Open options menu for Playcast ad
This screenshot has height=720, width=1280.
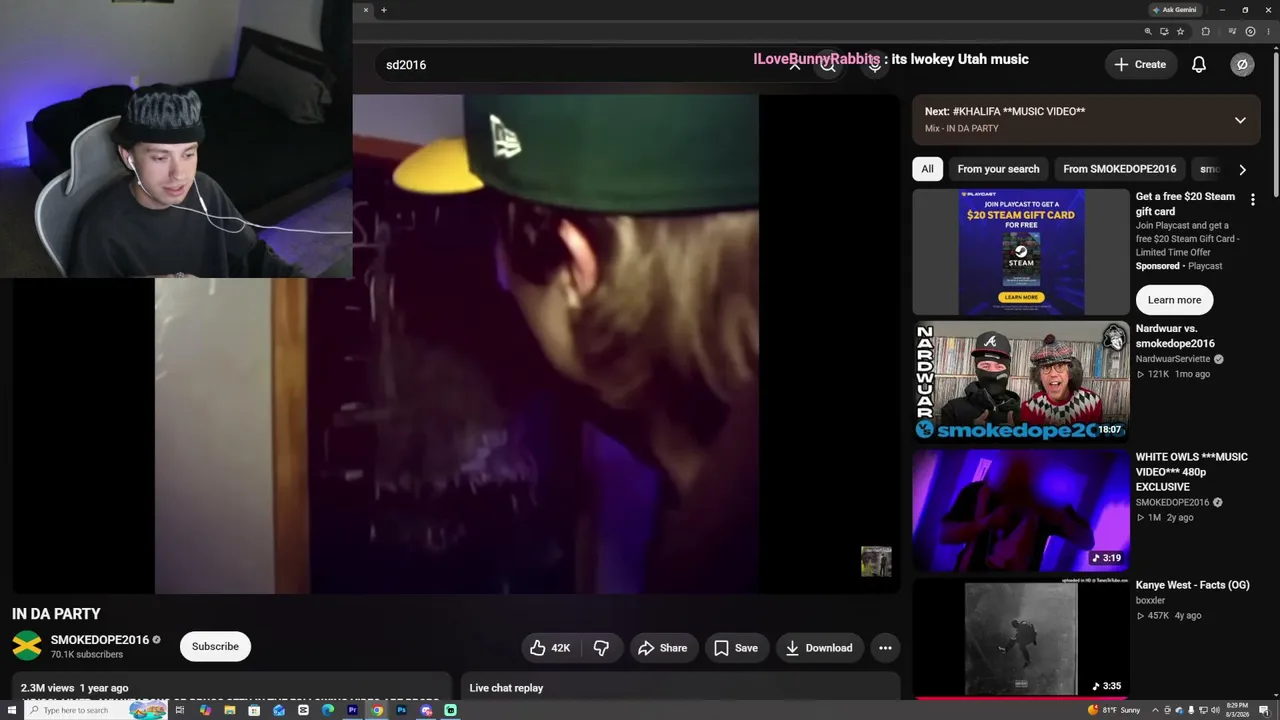[1252, 200]
